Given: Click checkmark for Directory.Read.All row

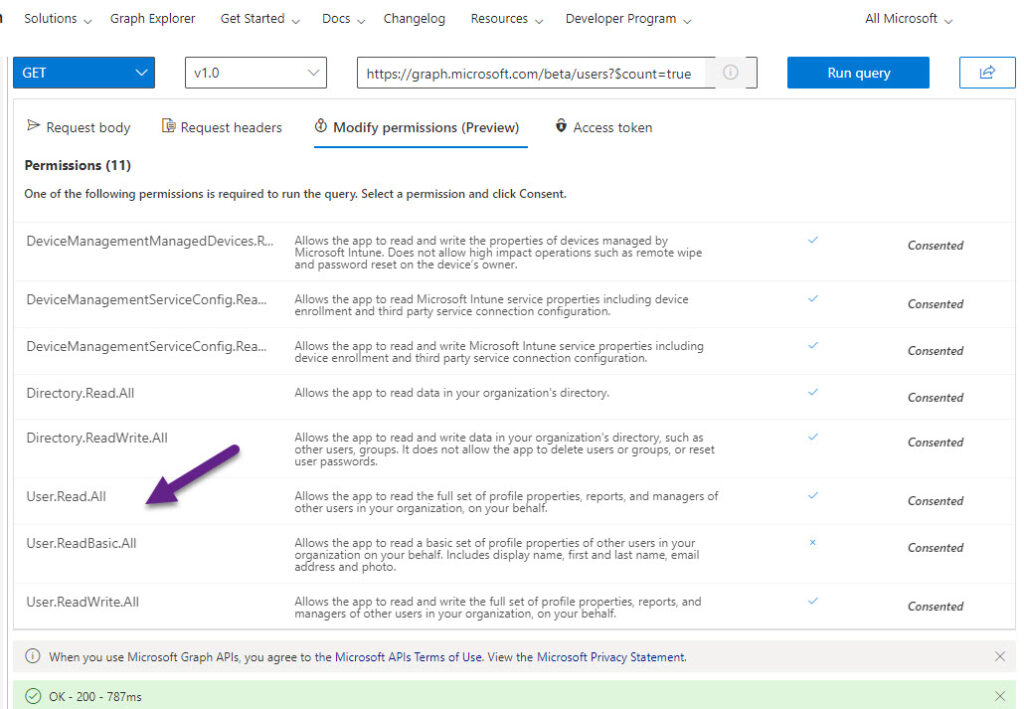Looking at the screenshot, I should click(x=813, y=392).
